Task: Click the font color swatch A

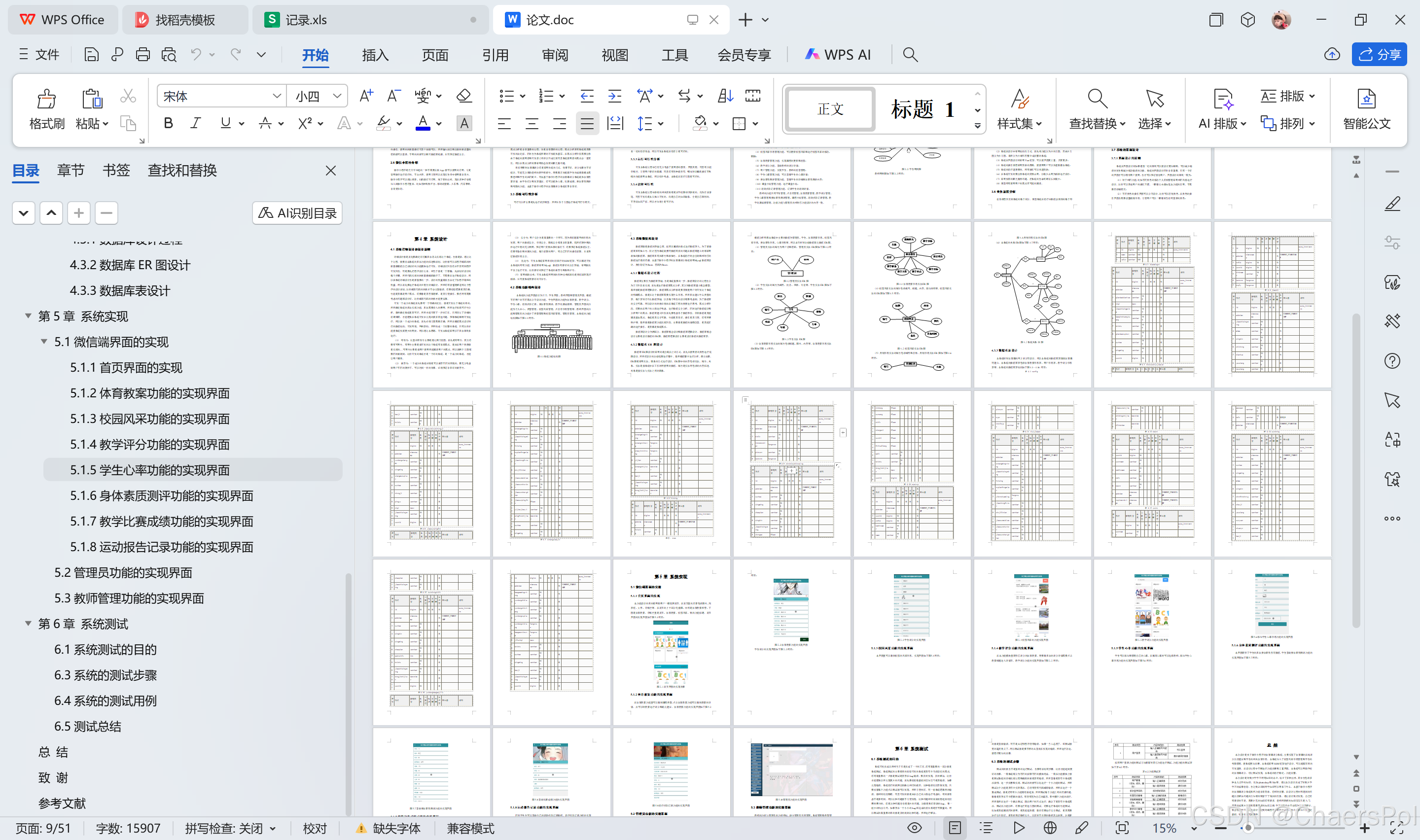Action: (422, 123)
